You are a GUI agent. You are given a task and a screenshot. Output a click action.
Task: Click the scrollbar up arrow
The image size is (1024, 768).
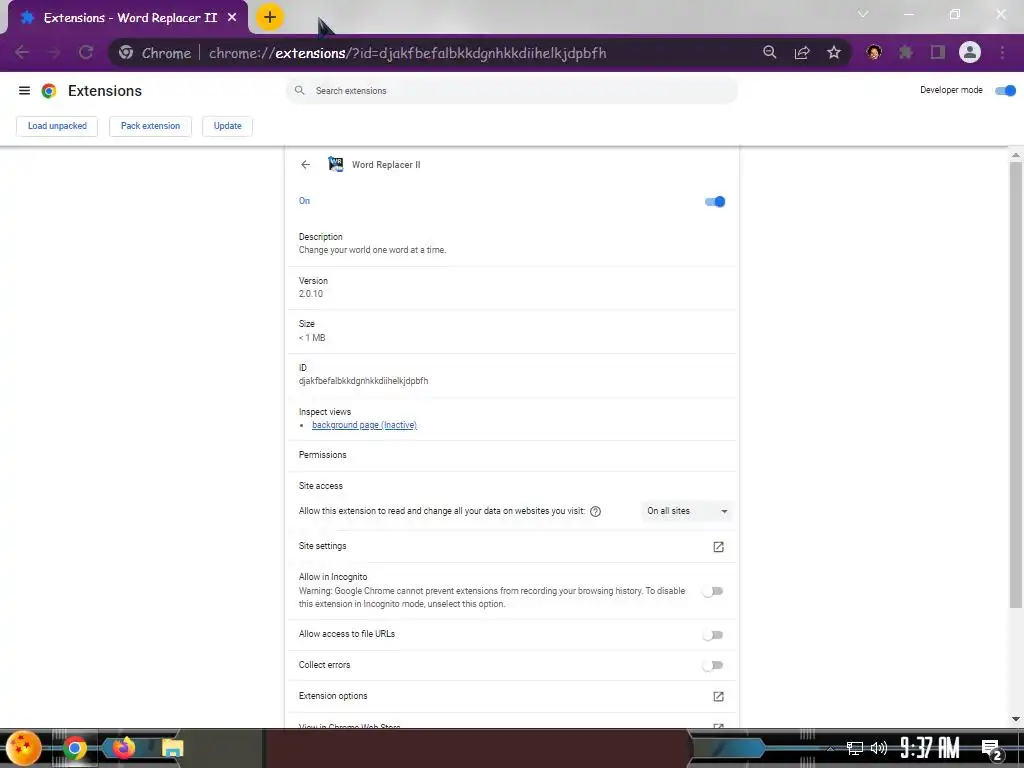[x=1016, y=155]
